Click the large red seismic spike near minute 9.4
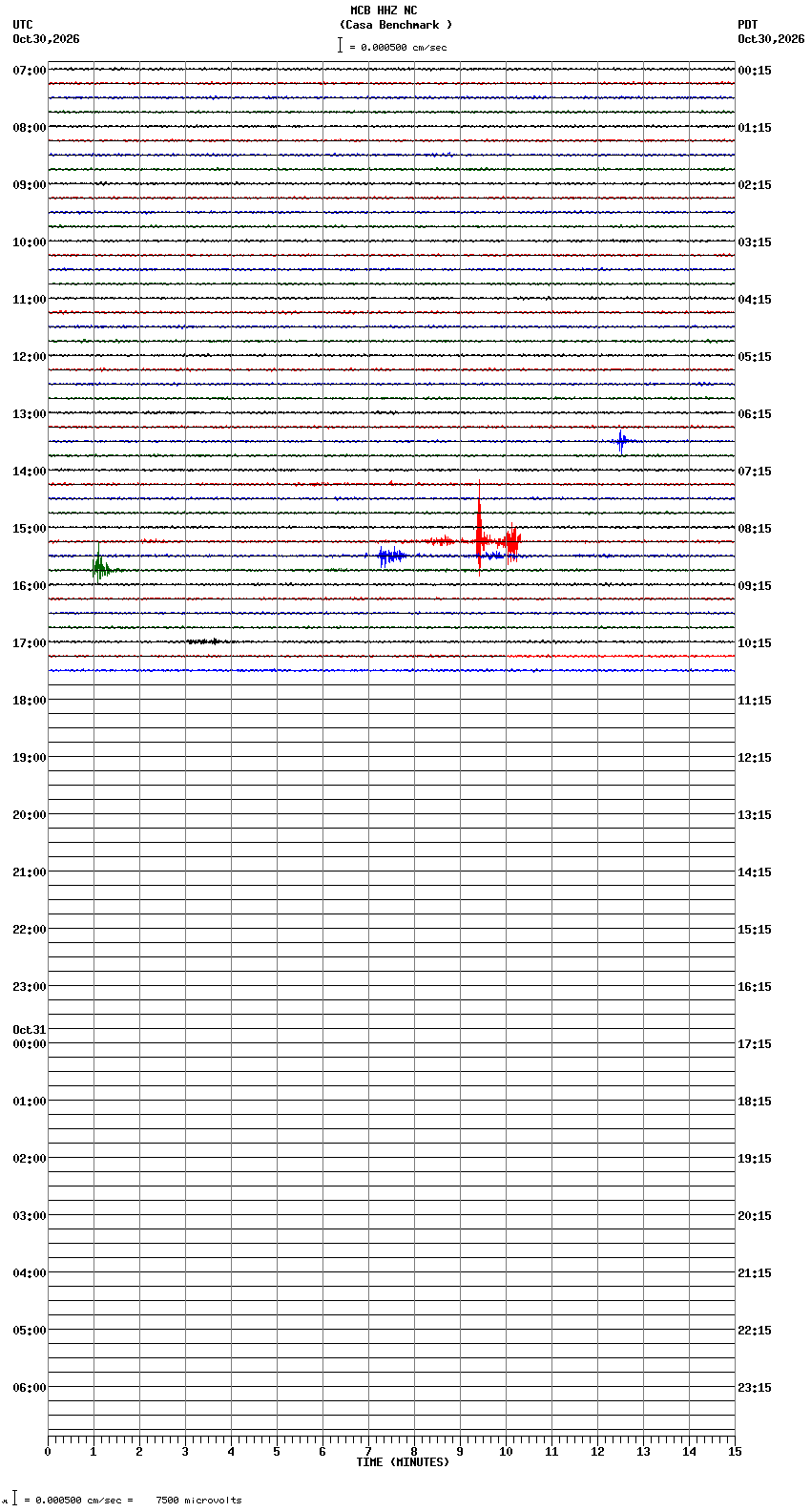Screen dimensions: 811x1512 pos(479,528)
